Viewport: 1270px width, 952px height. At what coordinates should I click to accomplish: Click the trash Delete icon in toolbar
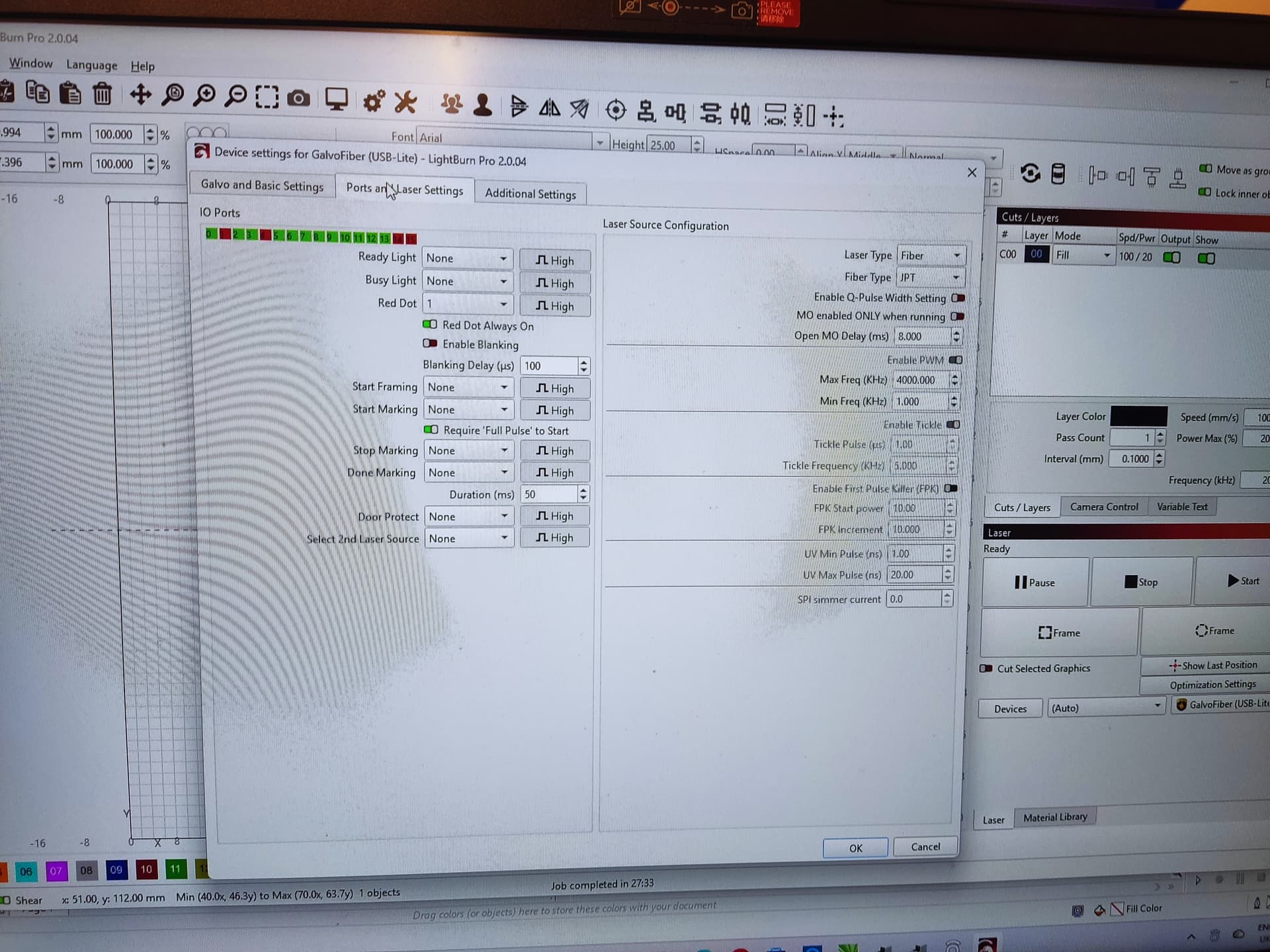point(102,95)
